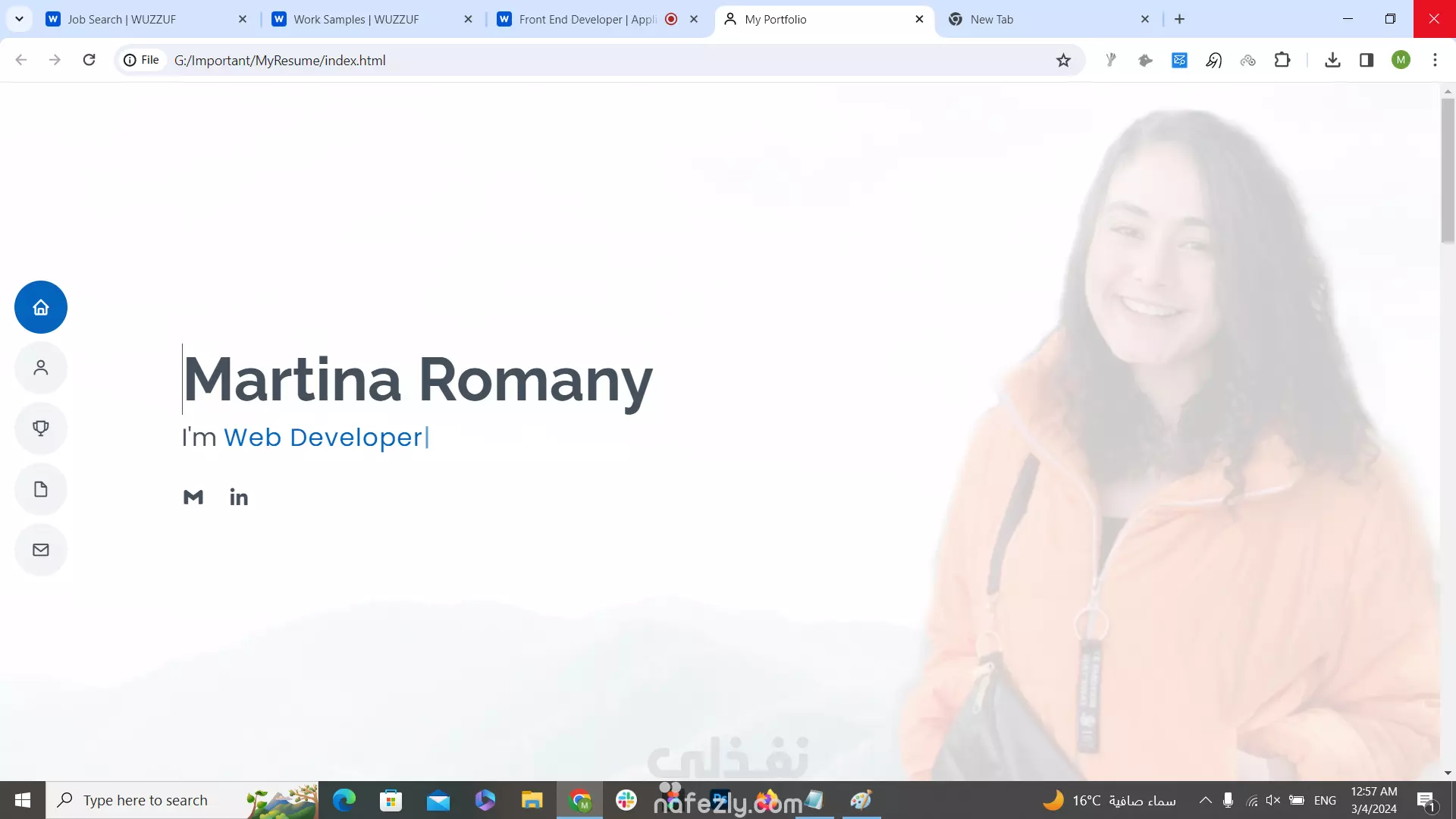This screenshot has width=1456, height=819.
Task: Open the weather widget showing 16°C
Action: 1109,800
